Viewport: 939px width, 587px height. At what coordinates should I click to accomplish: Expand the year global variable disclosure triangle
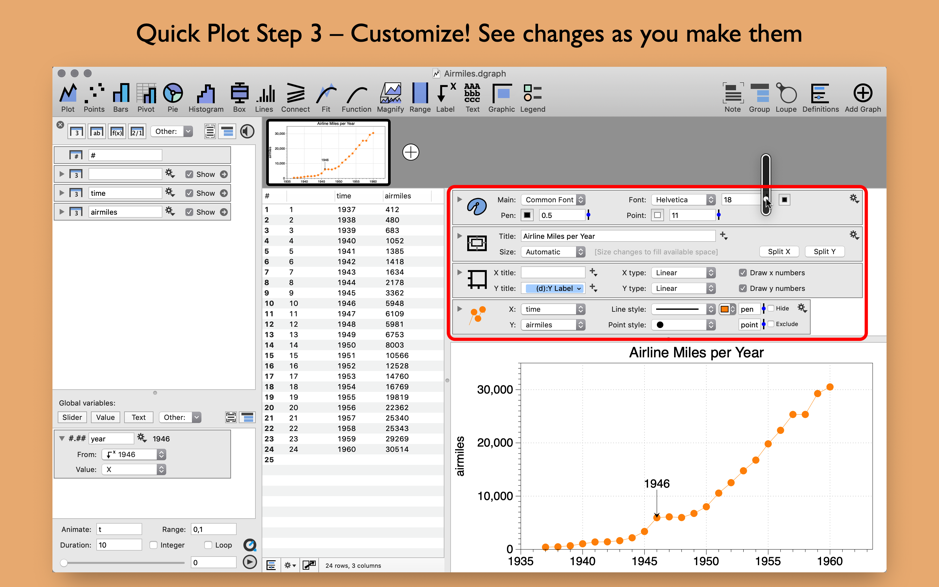62,436
